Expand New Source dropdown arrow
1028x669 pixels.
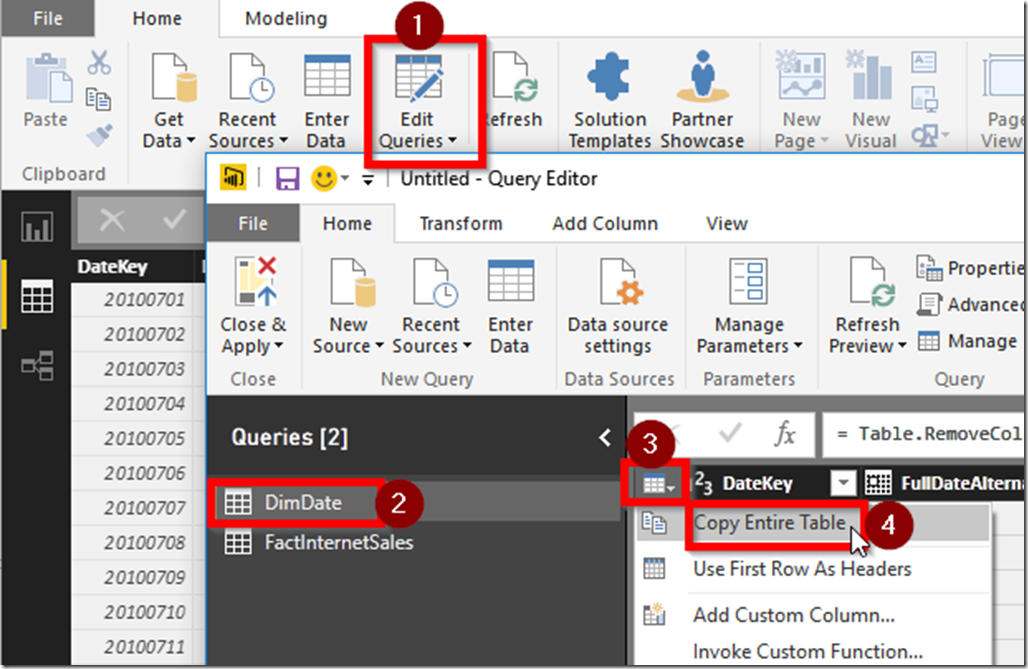pos(378,346)
